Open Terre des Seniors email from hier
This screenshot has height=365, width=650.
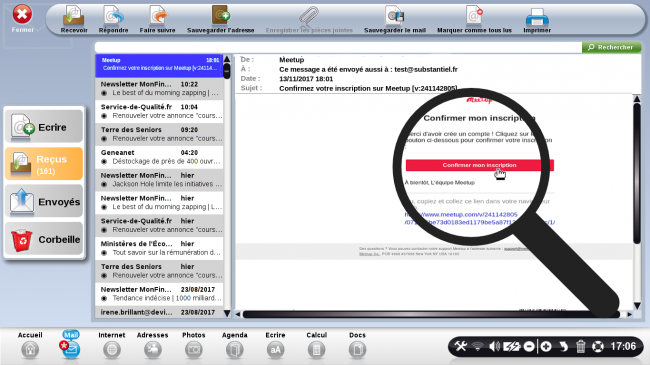(x=159, y=271)
